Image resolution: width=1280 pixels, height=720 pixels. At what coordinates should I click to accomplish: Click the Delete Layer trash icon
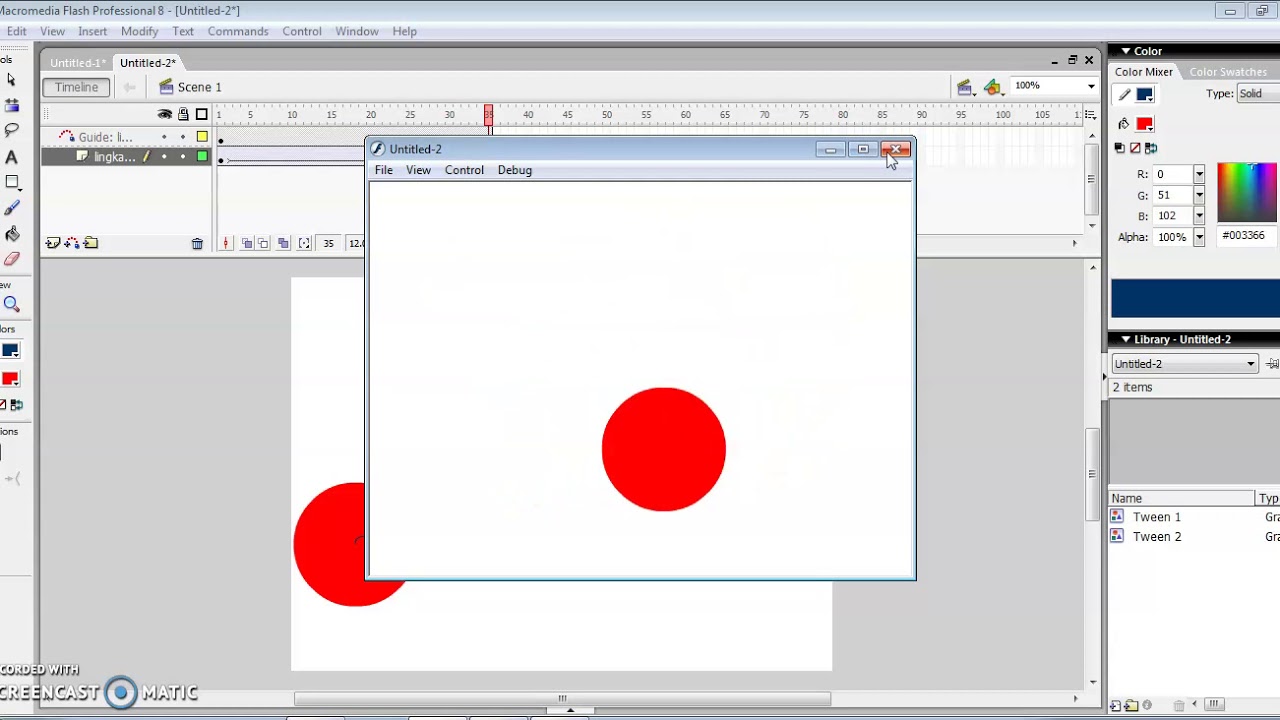[x=197, y=243]
